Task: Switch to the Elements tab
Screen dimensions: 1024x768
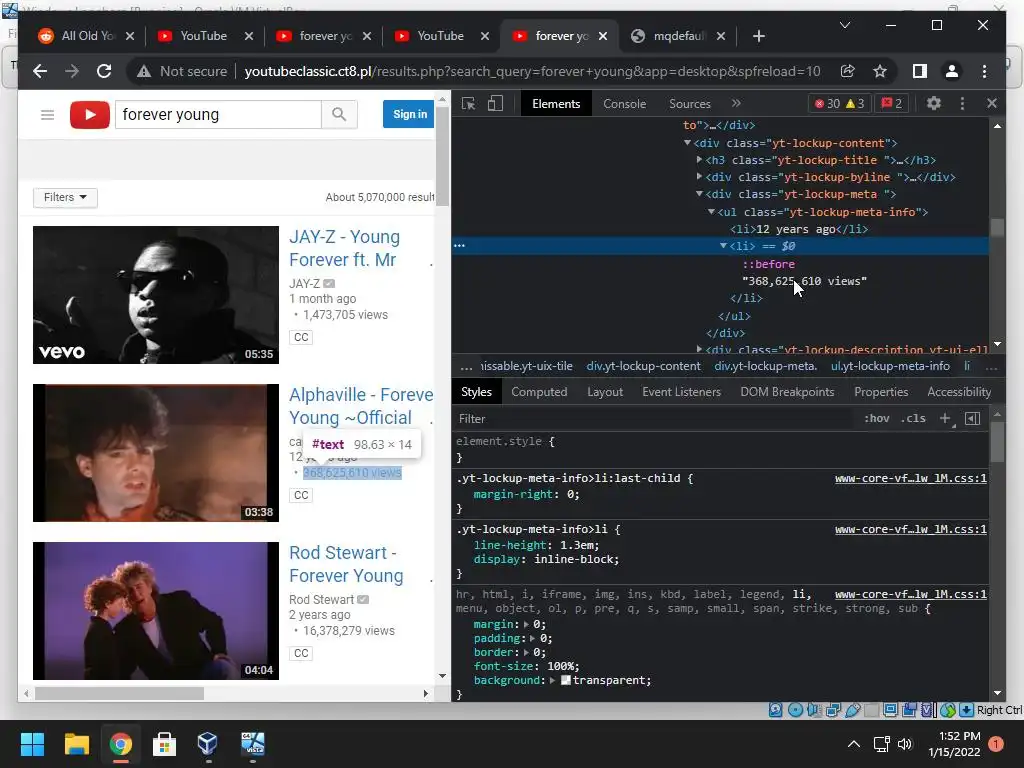Action: (556, 104)
